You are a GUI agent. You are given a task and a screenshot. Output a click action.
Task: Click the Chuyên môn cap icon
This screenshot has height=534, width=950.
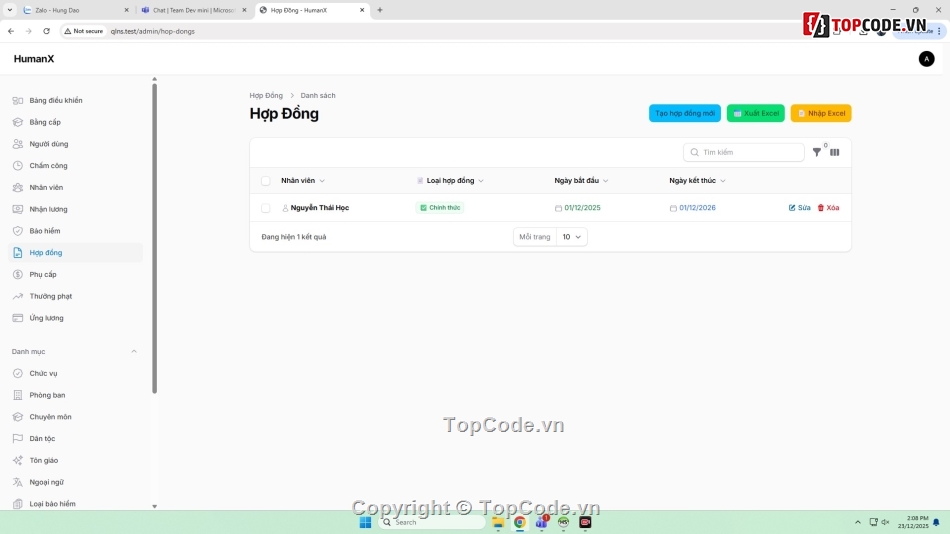(18, 417)
